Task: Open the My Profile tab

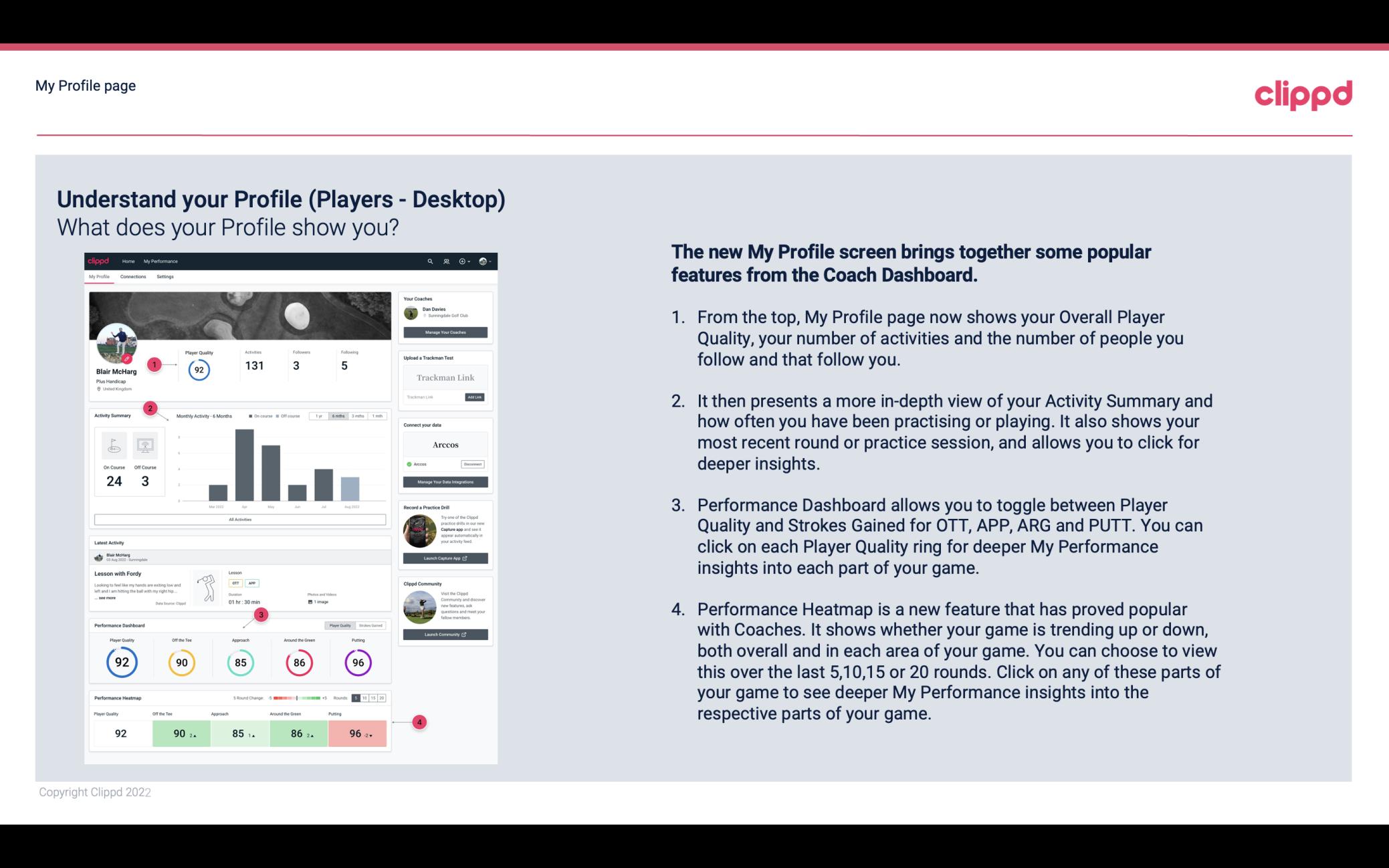Action: click(x=101, y=278)
